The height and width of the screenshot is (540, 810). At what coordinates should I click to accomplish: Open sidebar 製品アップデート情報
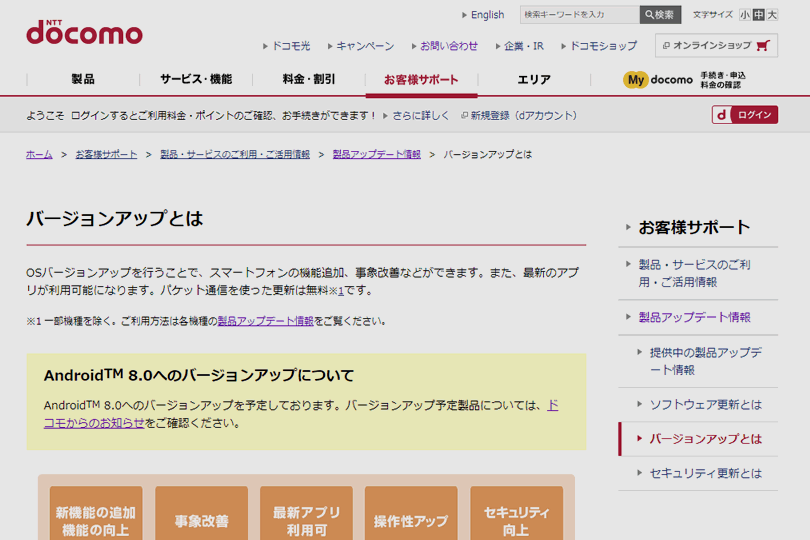coord(694,317)
